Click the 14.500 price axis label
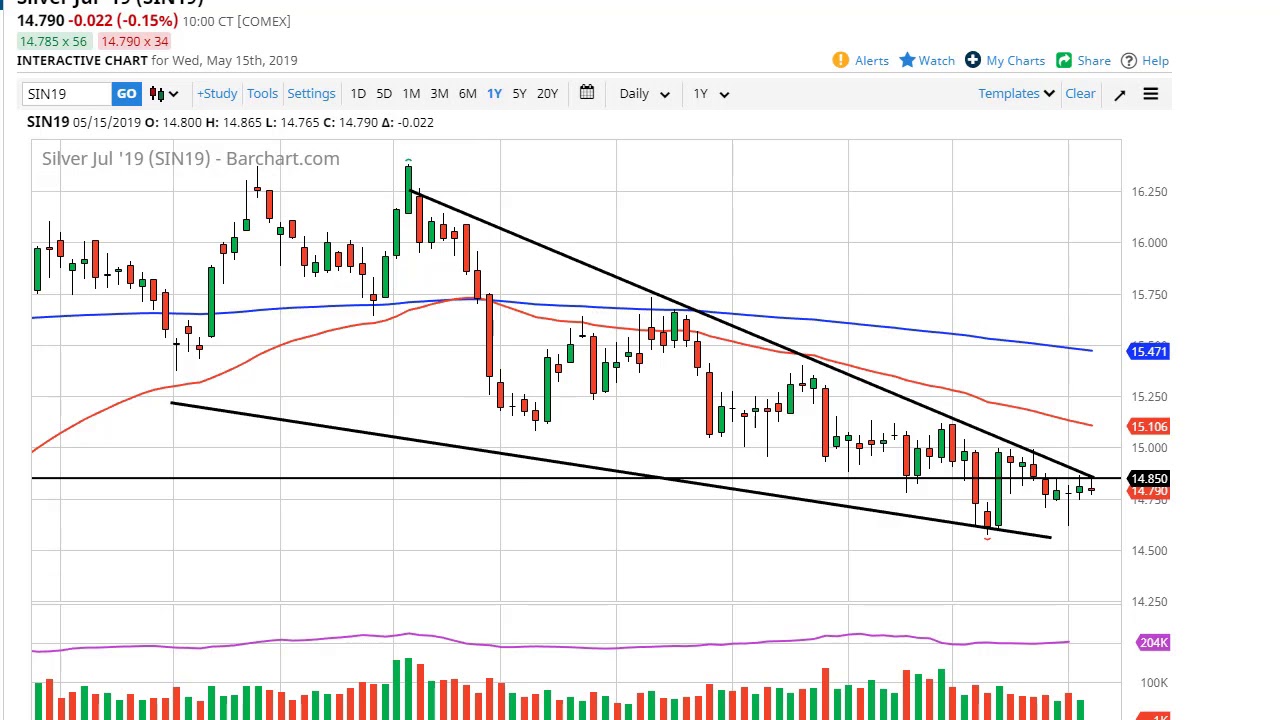Viewport: 1280px width, 720px height. point(1149,551)
